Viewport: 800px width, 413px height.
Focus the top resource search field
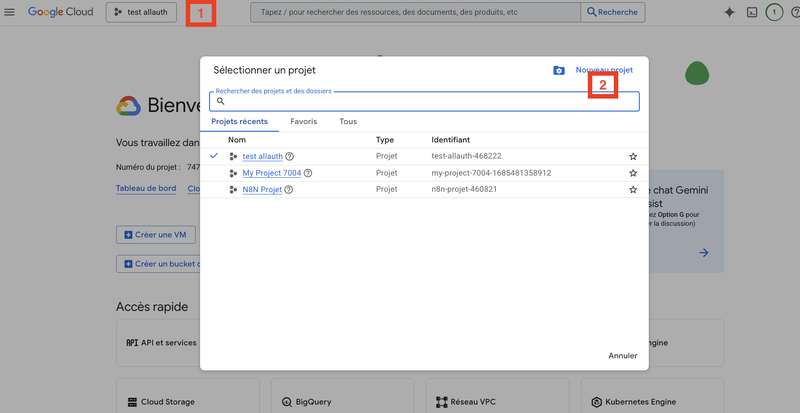415,12
